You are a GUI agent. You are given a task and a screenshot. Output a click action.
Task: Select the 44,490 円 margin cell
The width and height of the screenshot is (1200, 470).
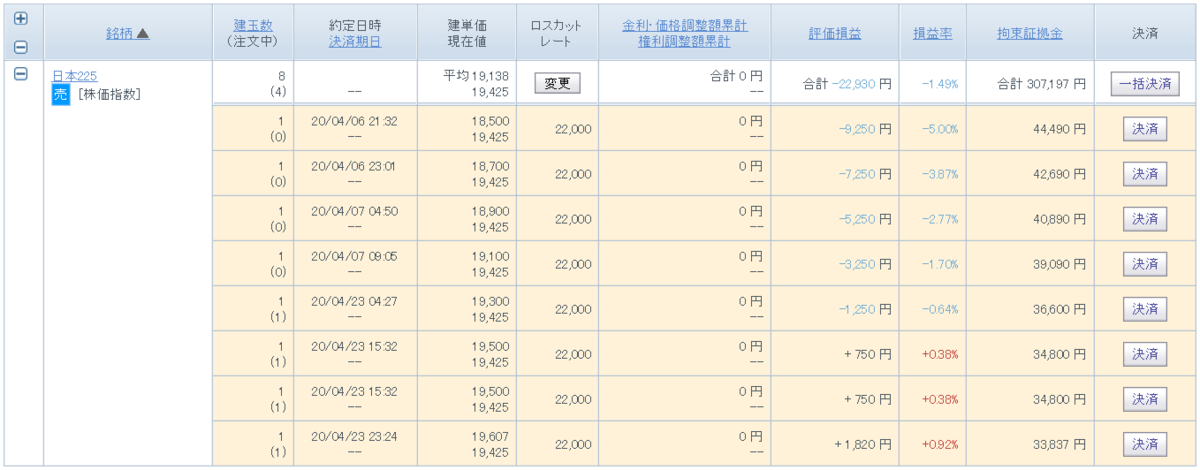1058,128
